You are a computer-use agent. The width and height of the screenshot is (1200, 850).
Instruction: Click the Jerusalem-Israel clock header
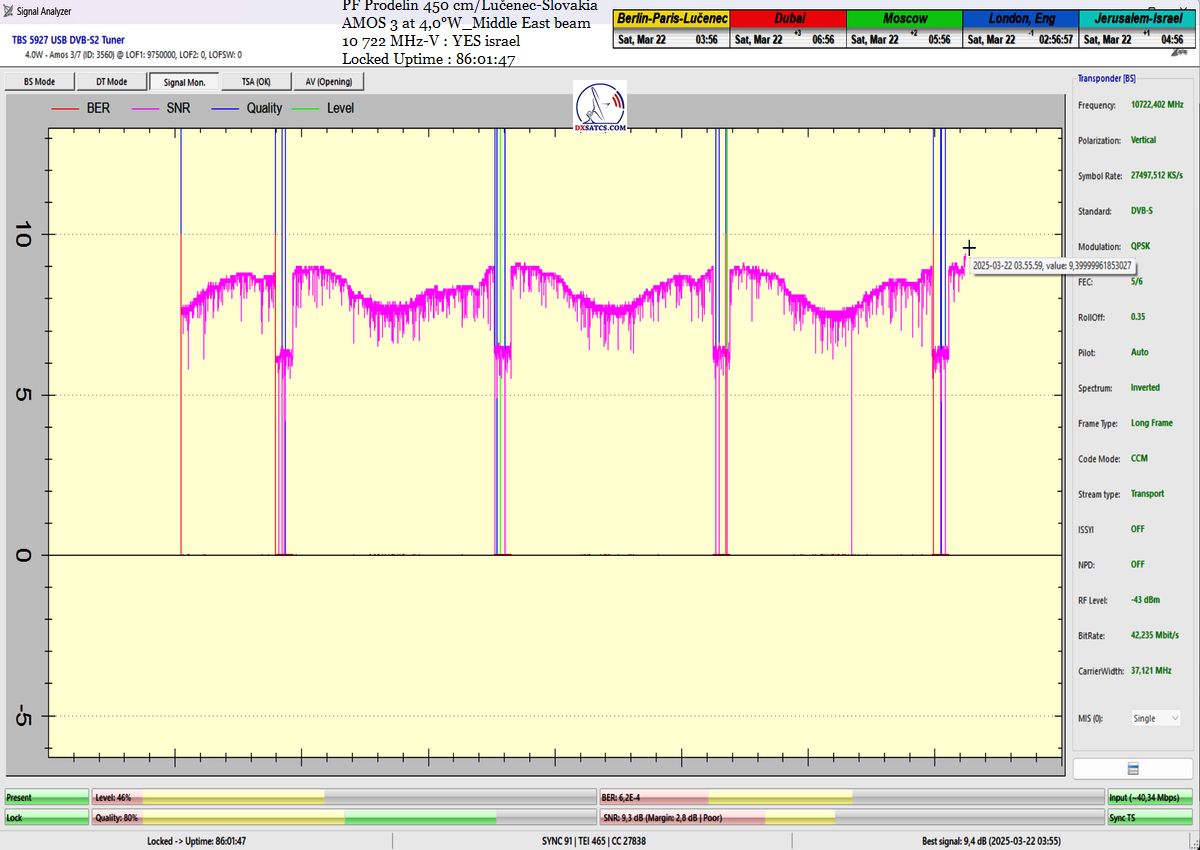click(x=1138, y=19)
